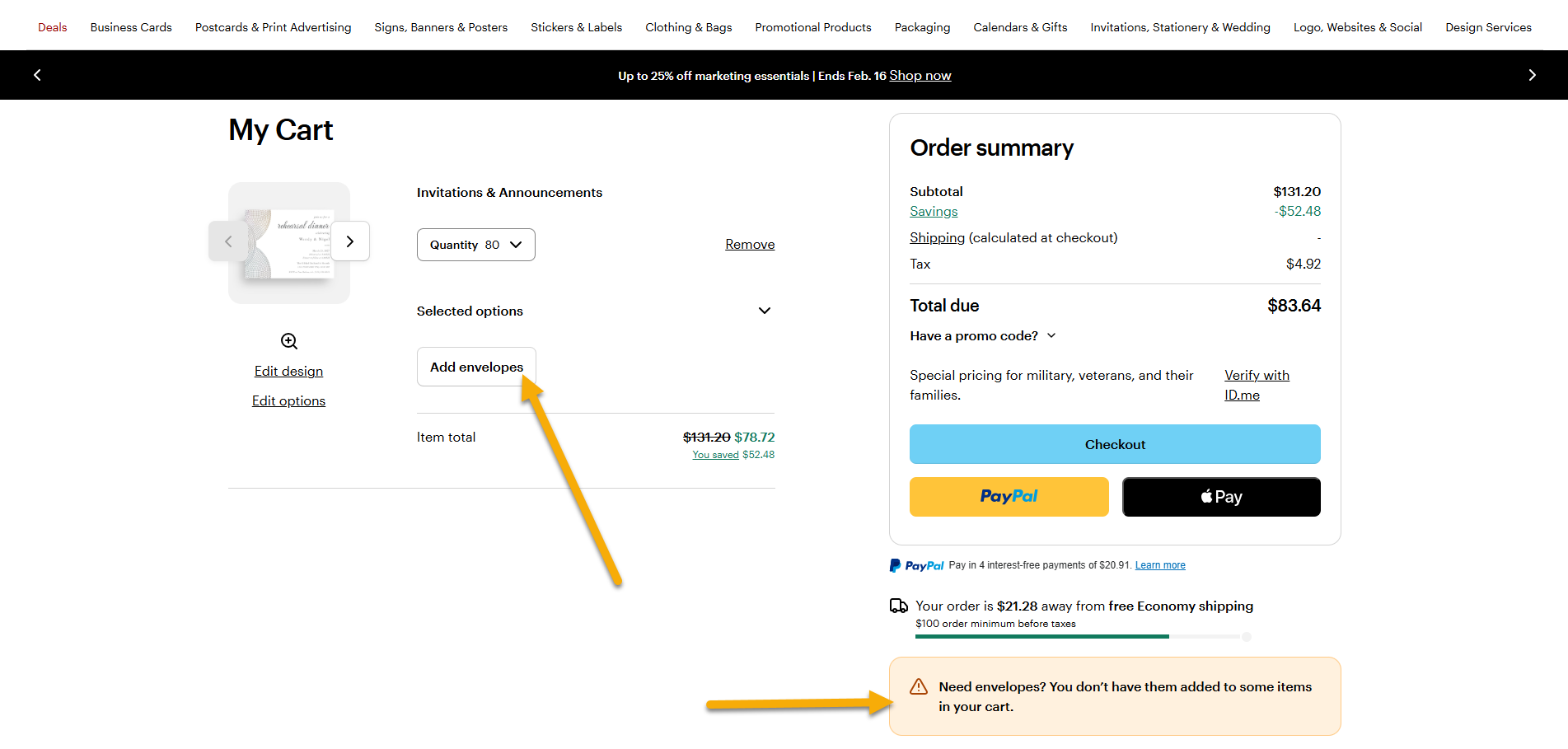Screen dimensions: 1568x749
Task: Remove the invitations item from cart
Action: pyautogui.click(x=750, y=244)
